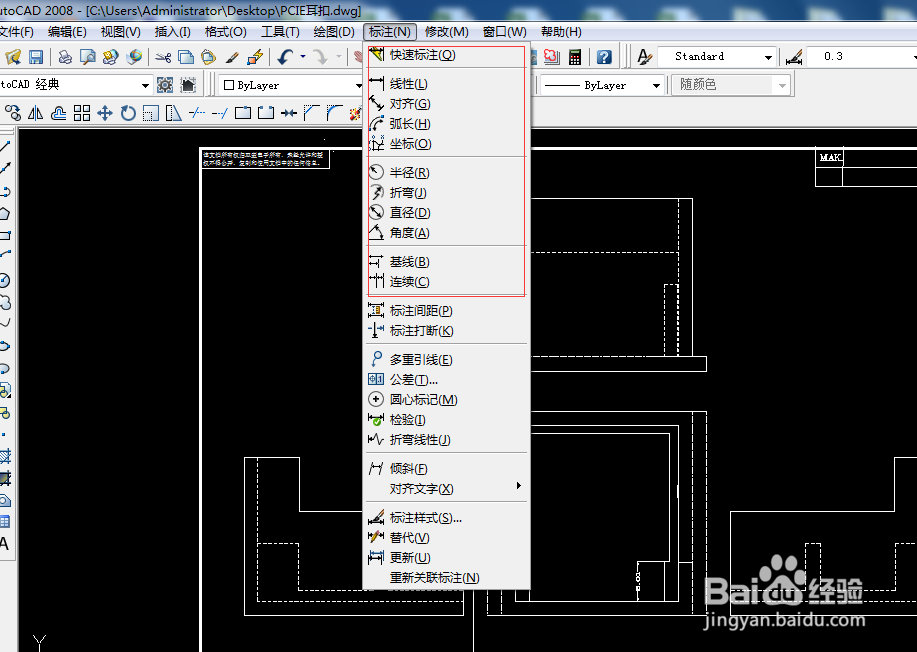Viewport: 917px width, 652px height.
Task: Choose 半径(R) dimension
Action: pyautogui.click(x=447, y=173)
